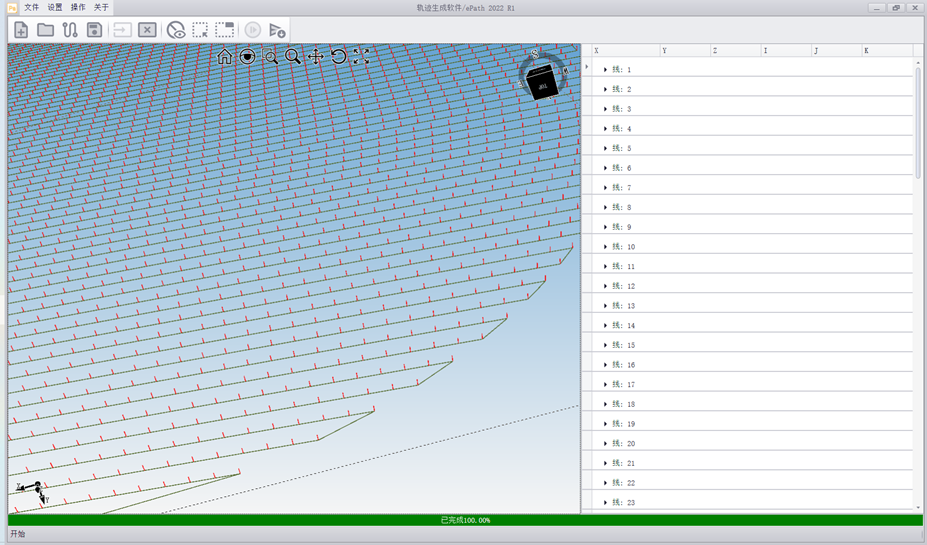Save using the floppy disk icon

(x=94, y=30)
